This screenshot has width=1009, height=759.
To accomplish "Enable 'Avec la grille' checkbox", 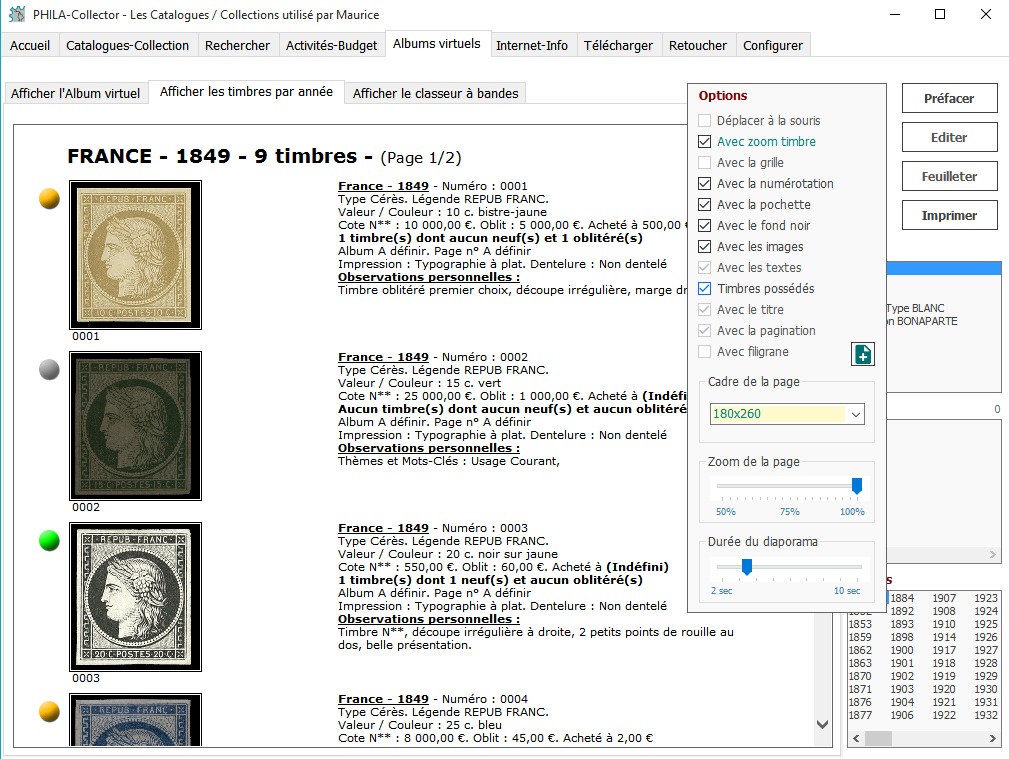I will point(705,162).
